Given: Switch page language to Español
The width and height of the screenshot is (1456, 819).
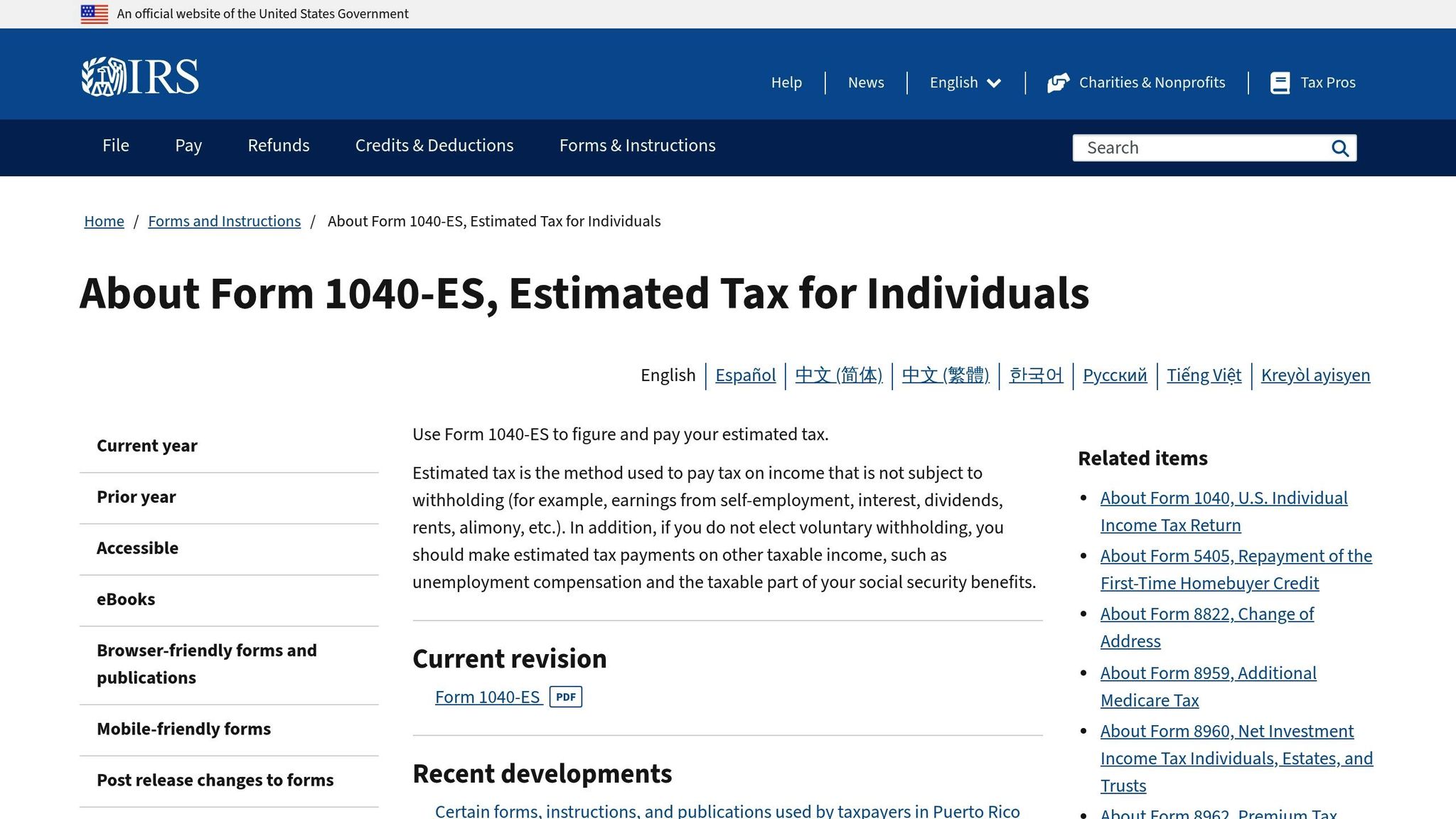Looking at the screenshot, I should click(745, 375).
